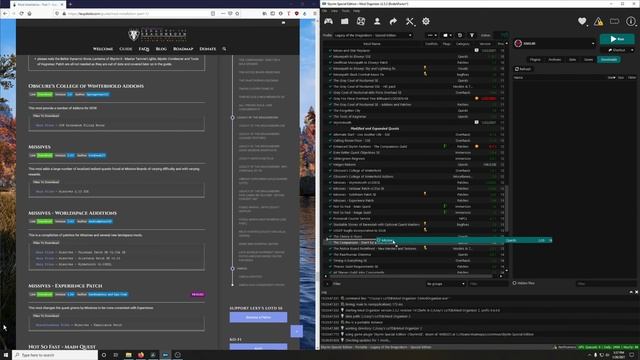640x360 pixels.
Task: Open the Nexus globe icon in Mod Organizer
Action: [x=361, y=21]
